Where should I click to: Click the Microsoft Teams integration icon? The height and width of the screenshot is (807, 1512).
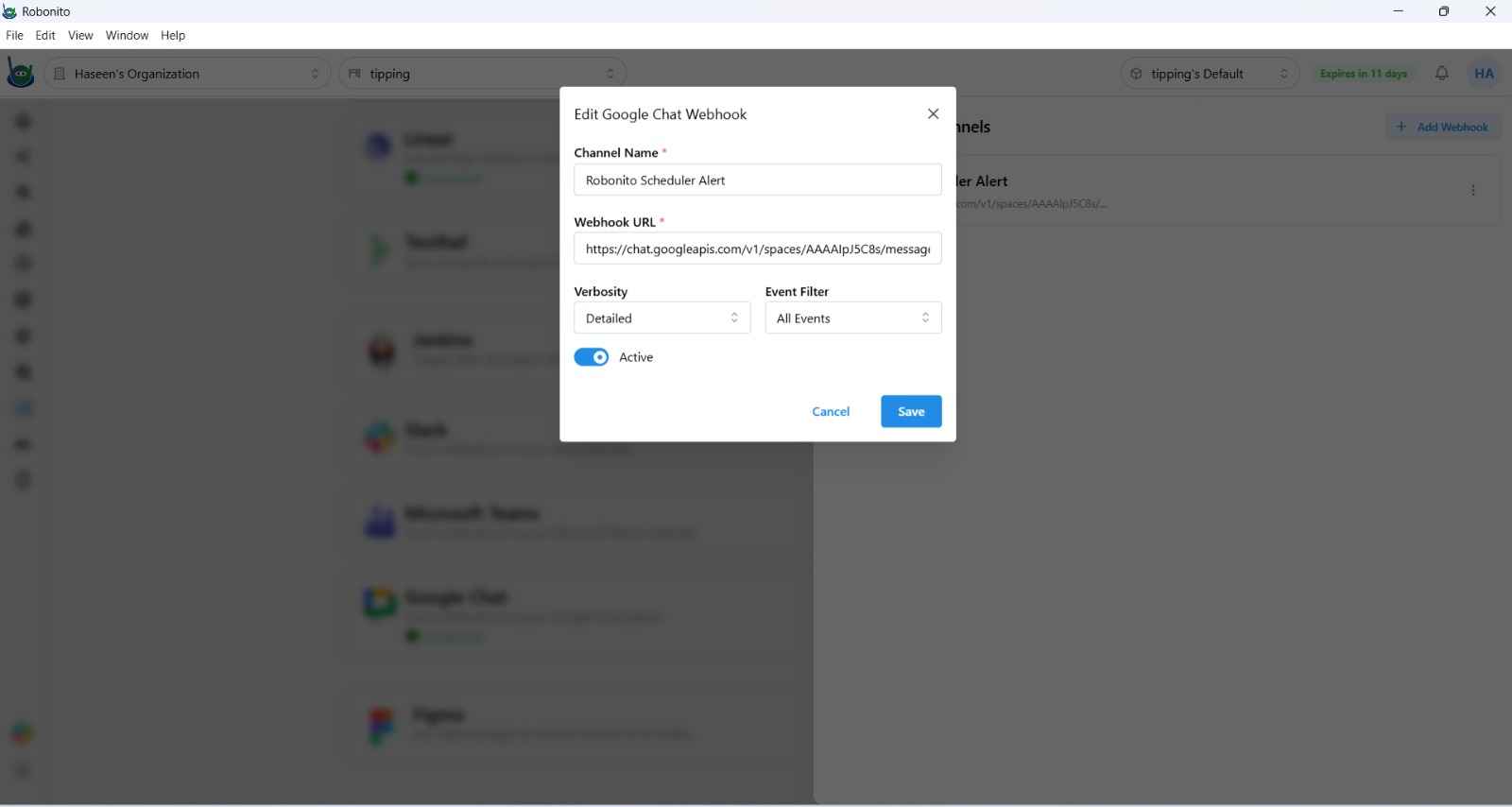380,522
